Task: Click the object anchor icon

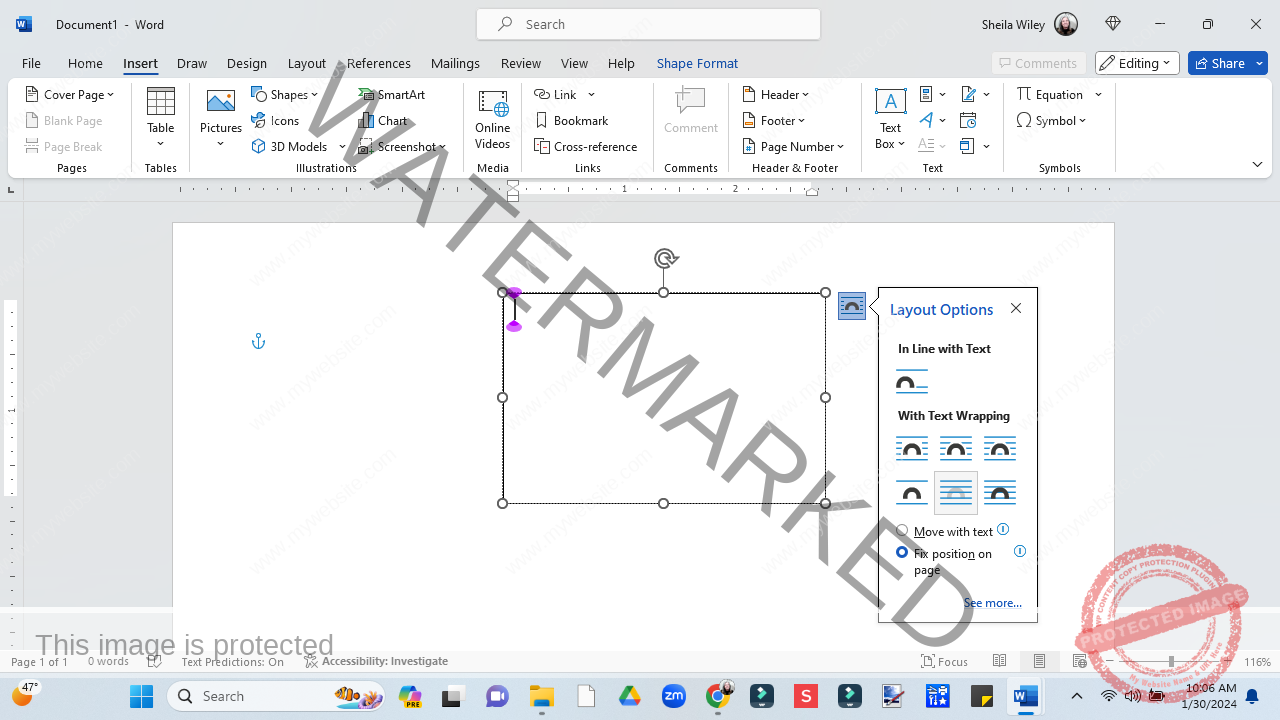Action: click(258, 342)
